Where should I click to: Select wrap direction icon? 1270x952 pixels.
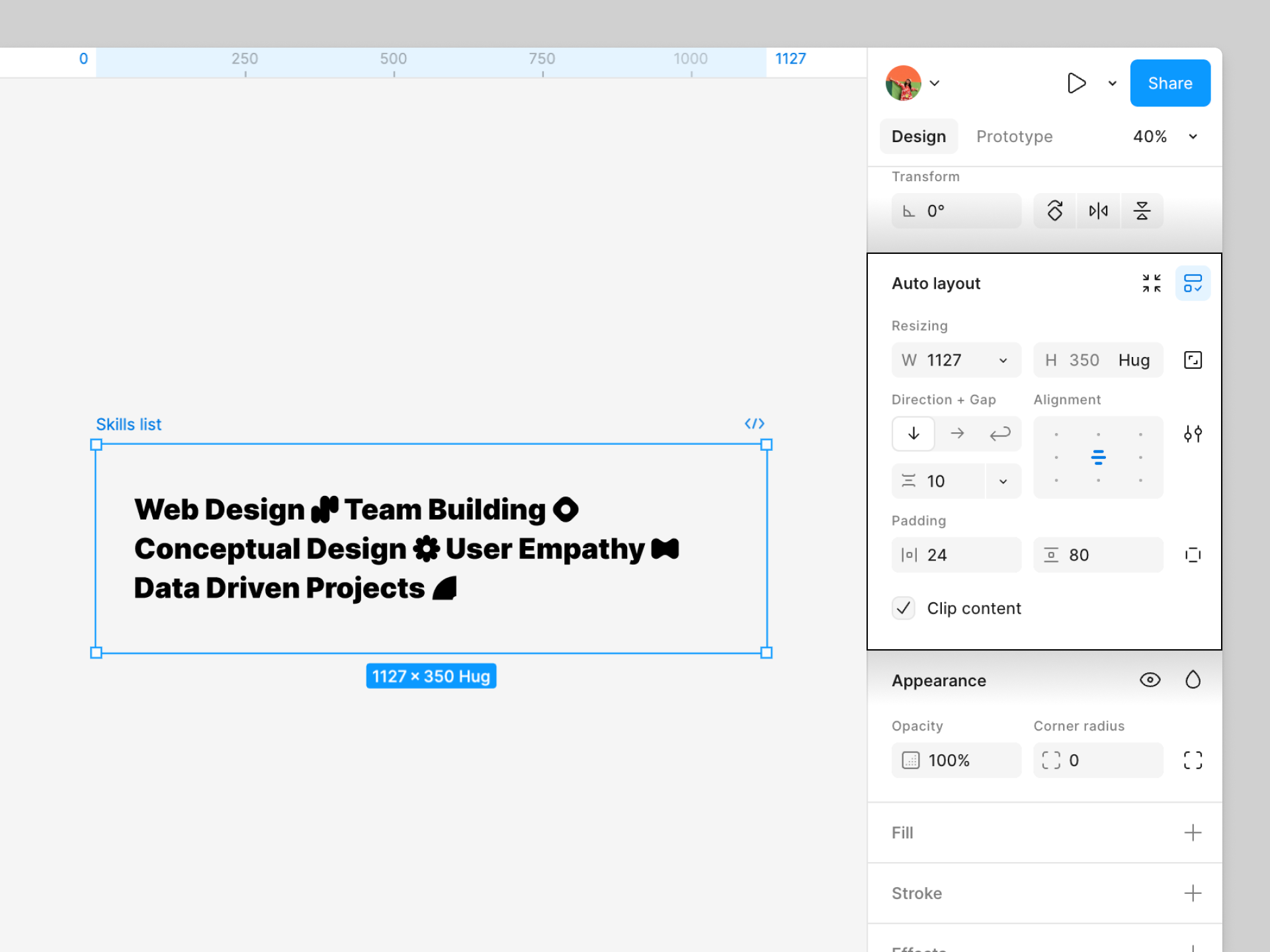pyautogui.click(x=999, y=434)
